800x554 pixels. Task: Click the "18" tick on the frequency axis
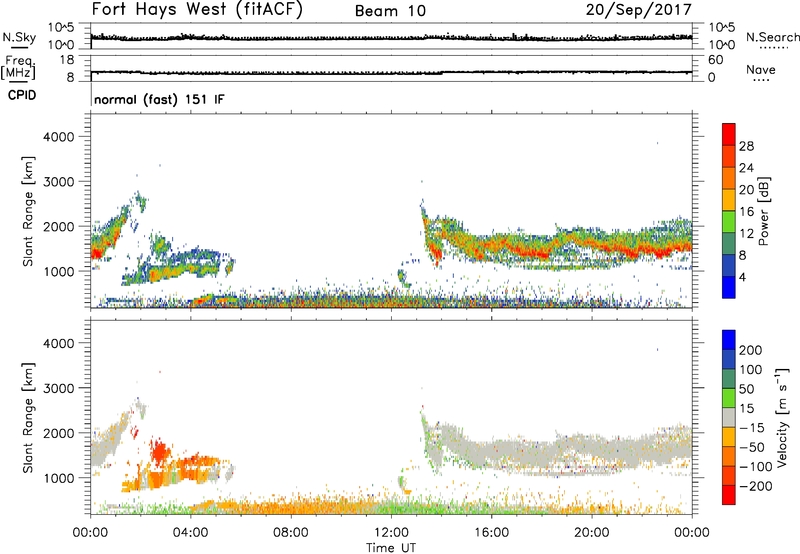tap(67, 60)
